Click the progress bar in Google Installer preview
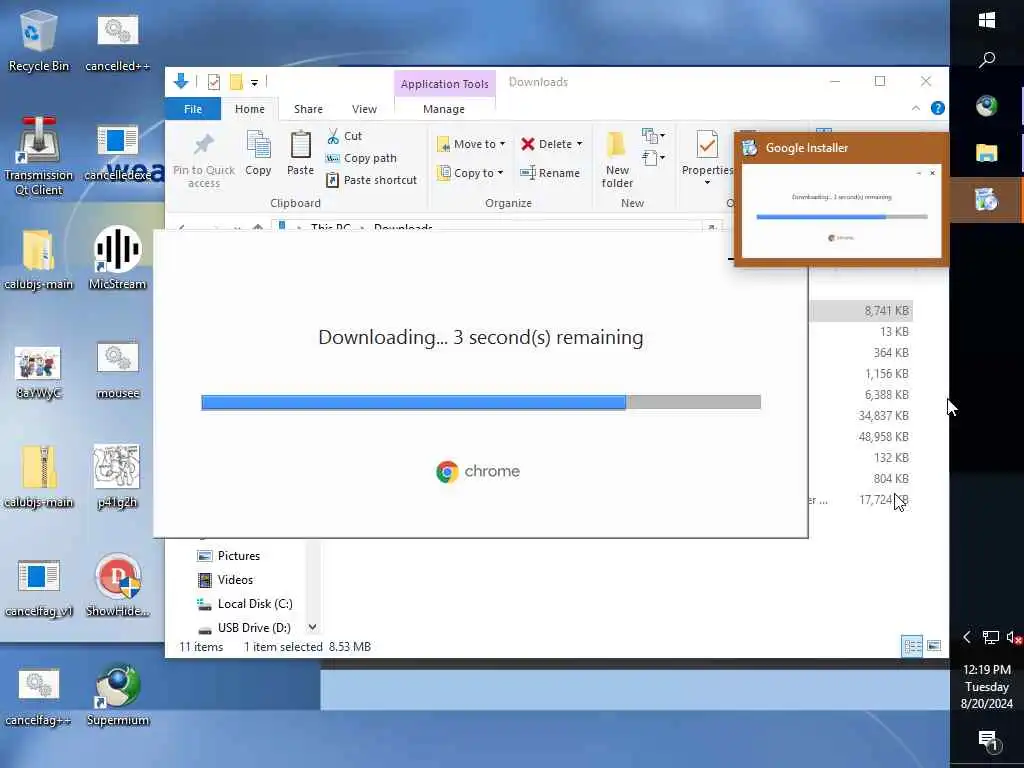 [842, 216]
